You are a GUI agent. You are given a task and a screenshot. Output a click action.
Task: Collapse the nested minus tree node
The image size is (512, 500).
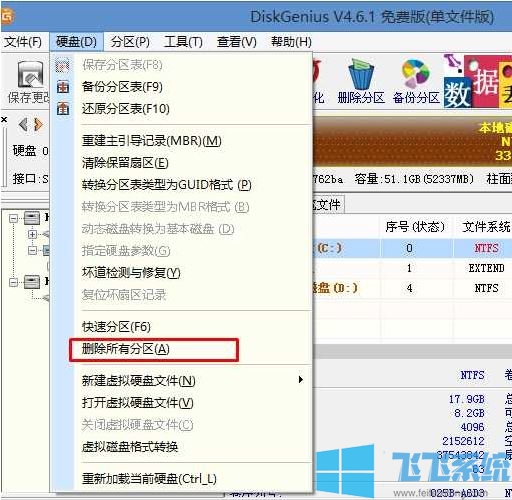point(32,250)
